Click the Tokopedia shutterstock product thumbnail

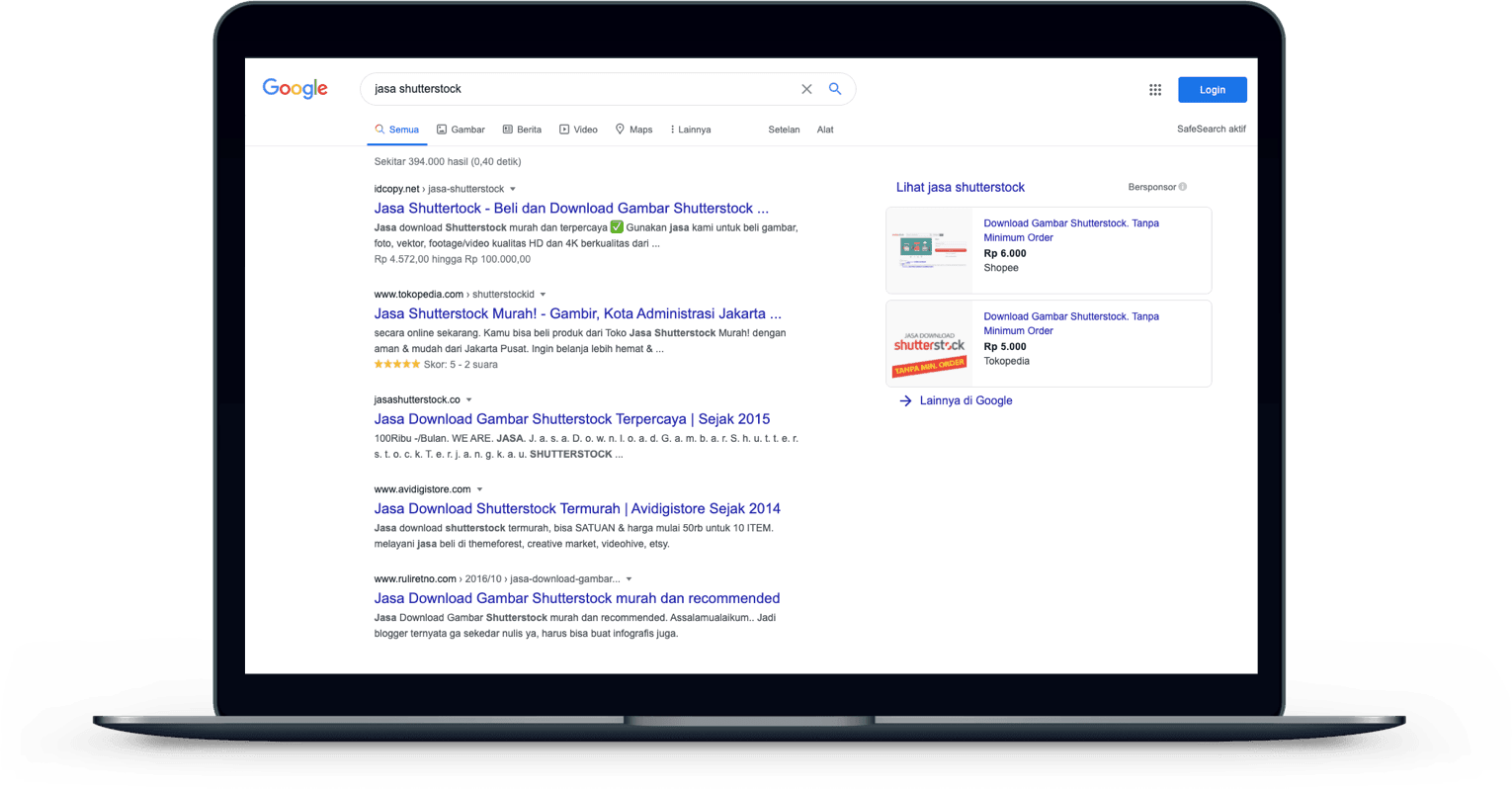tap(929, 343)
